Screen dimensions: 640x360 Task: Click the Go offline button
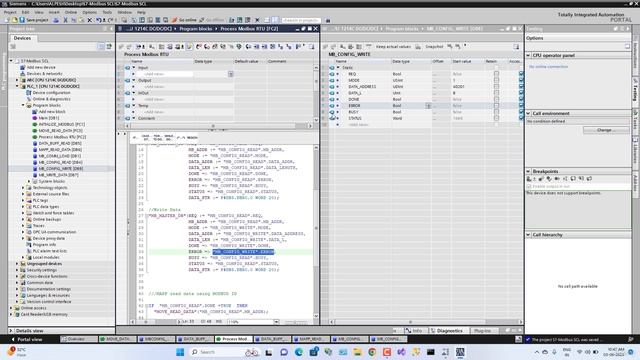point(211,20)
